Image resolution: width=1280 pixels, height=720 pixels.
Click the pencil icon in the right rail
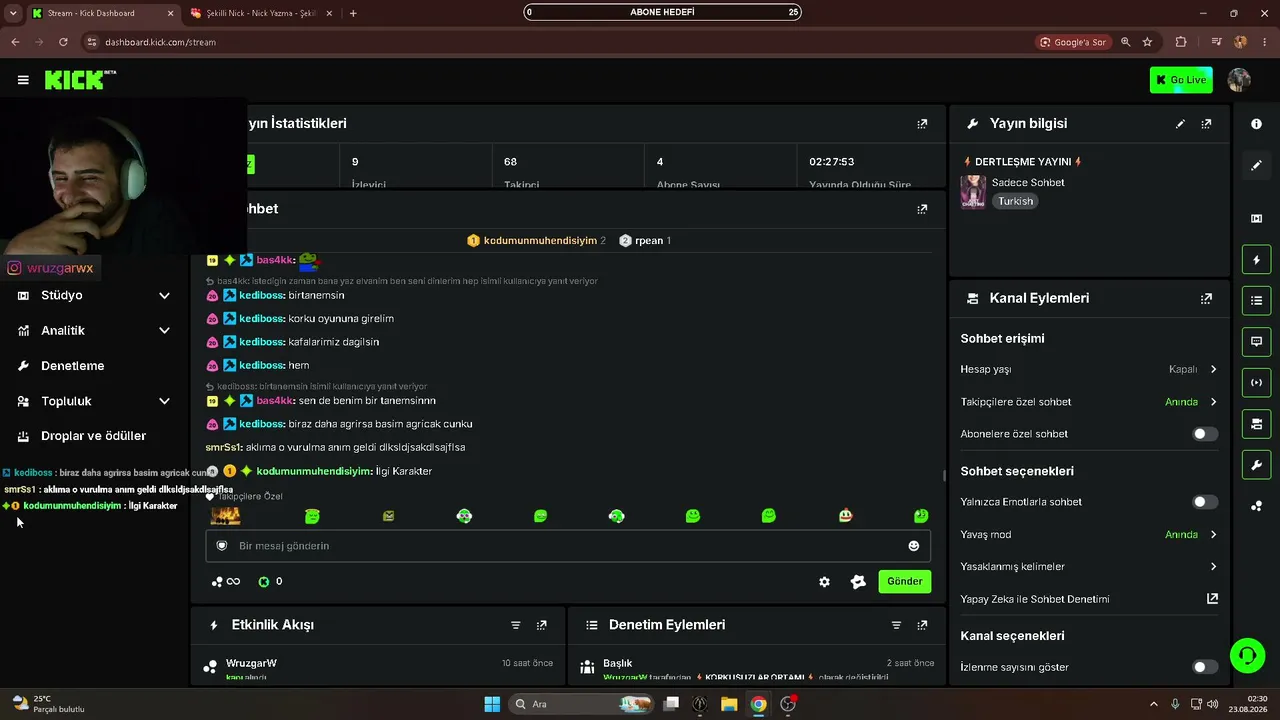pyautogui.click(x=1257, y=165)
